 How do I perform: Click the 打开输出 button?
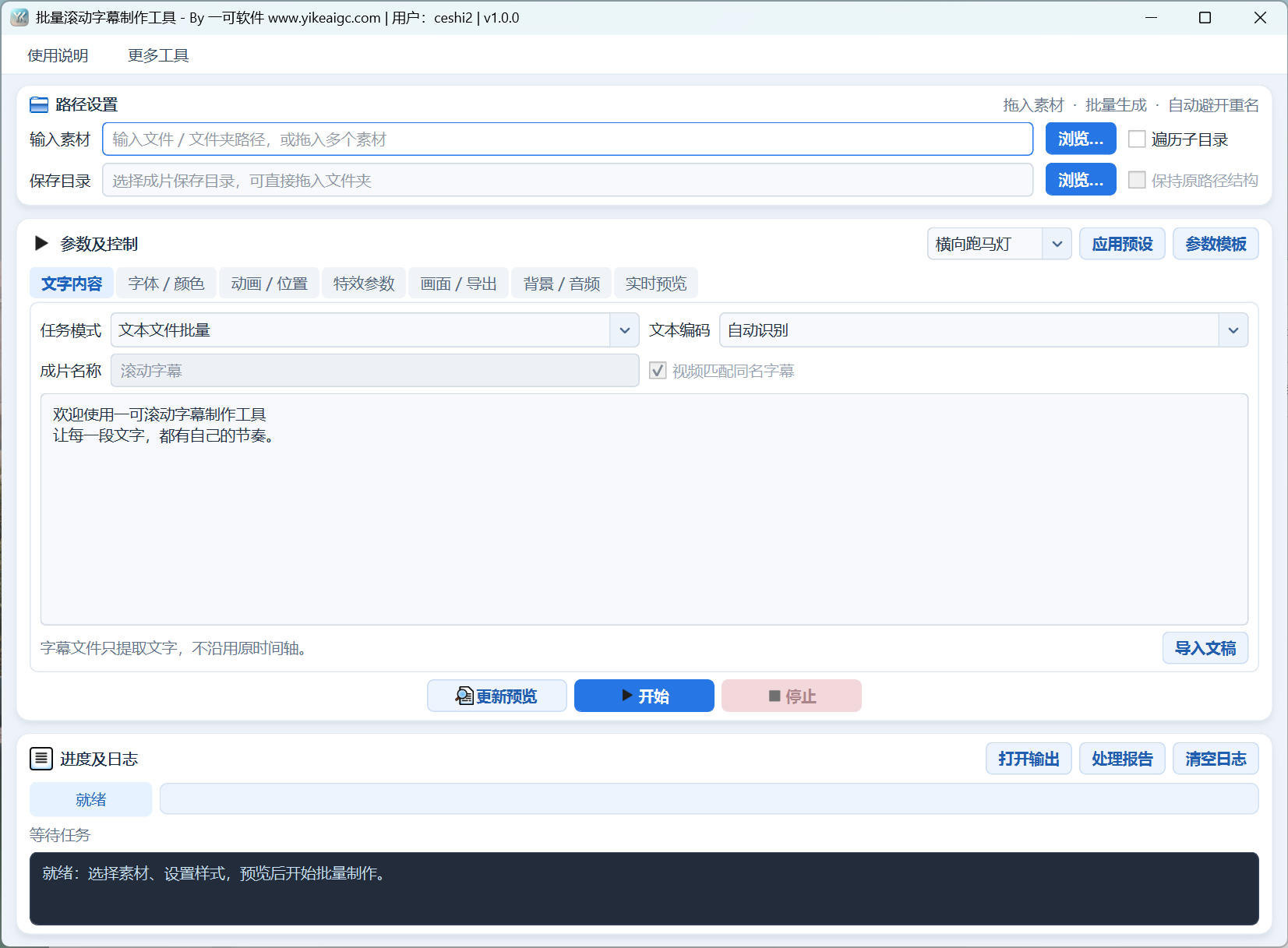[1029, 759]
